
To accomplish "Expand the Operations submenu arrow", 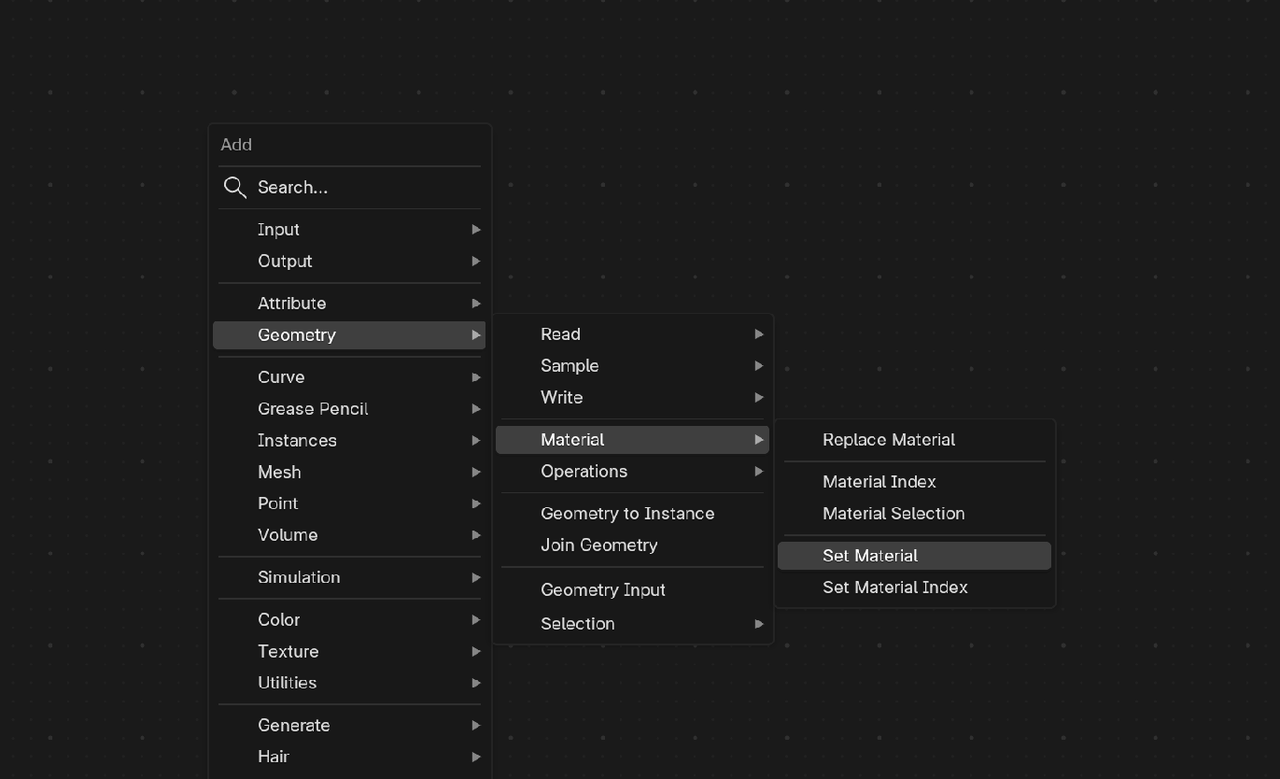I will (759, 471).
